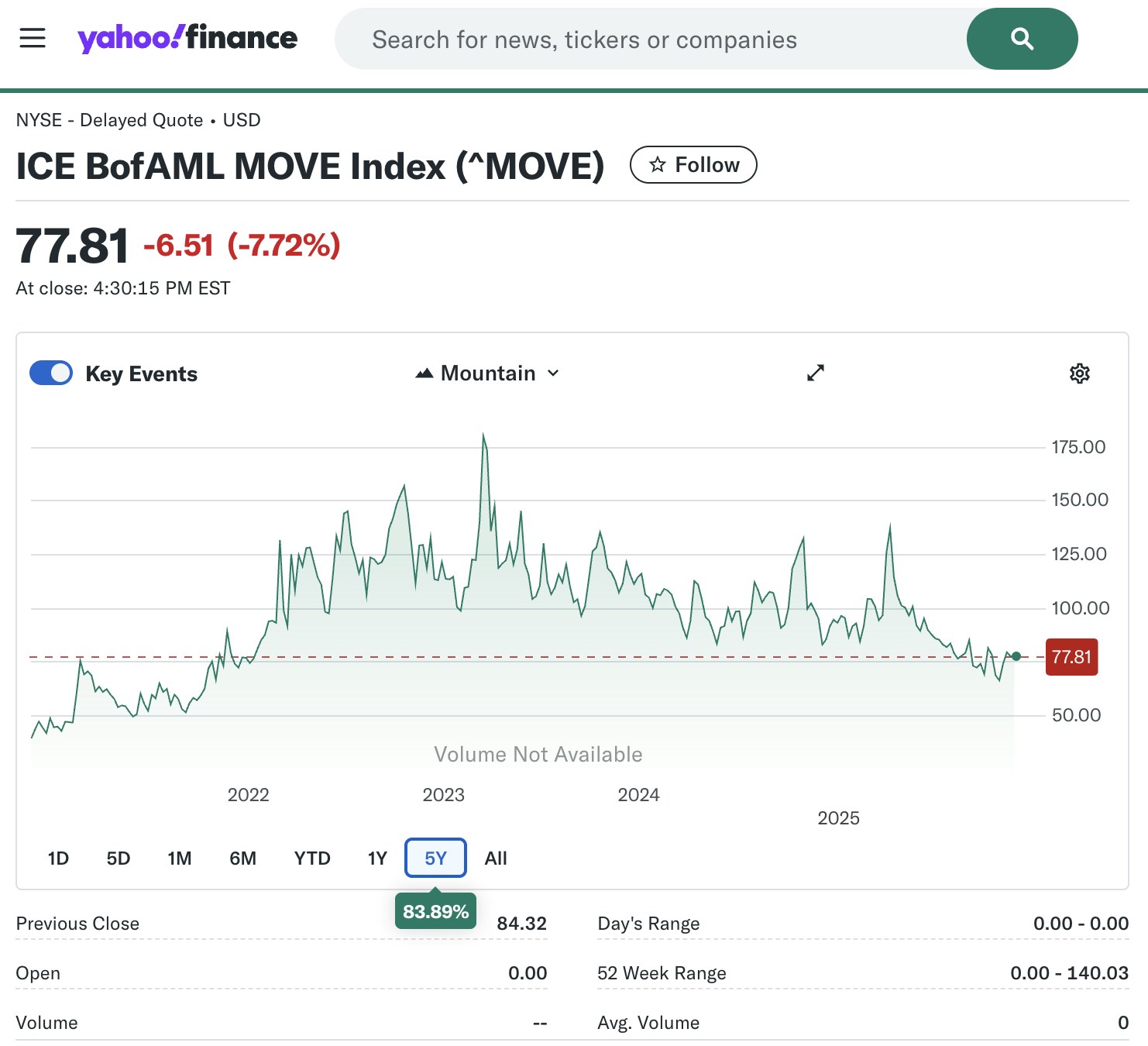Expand chart to full screen
Image resolution: width=1148 pixels, height=1046 pixels.
coord(816,373)
